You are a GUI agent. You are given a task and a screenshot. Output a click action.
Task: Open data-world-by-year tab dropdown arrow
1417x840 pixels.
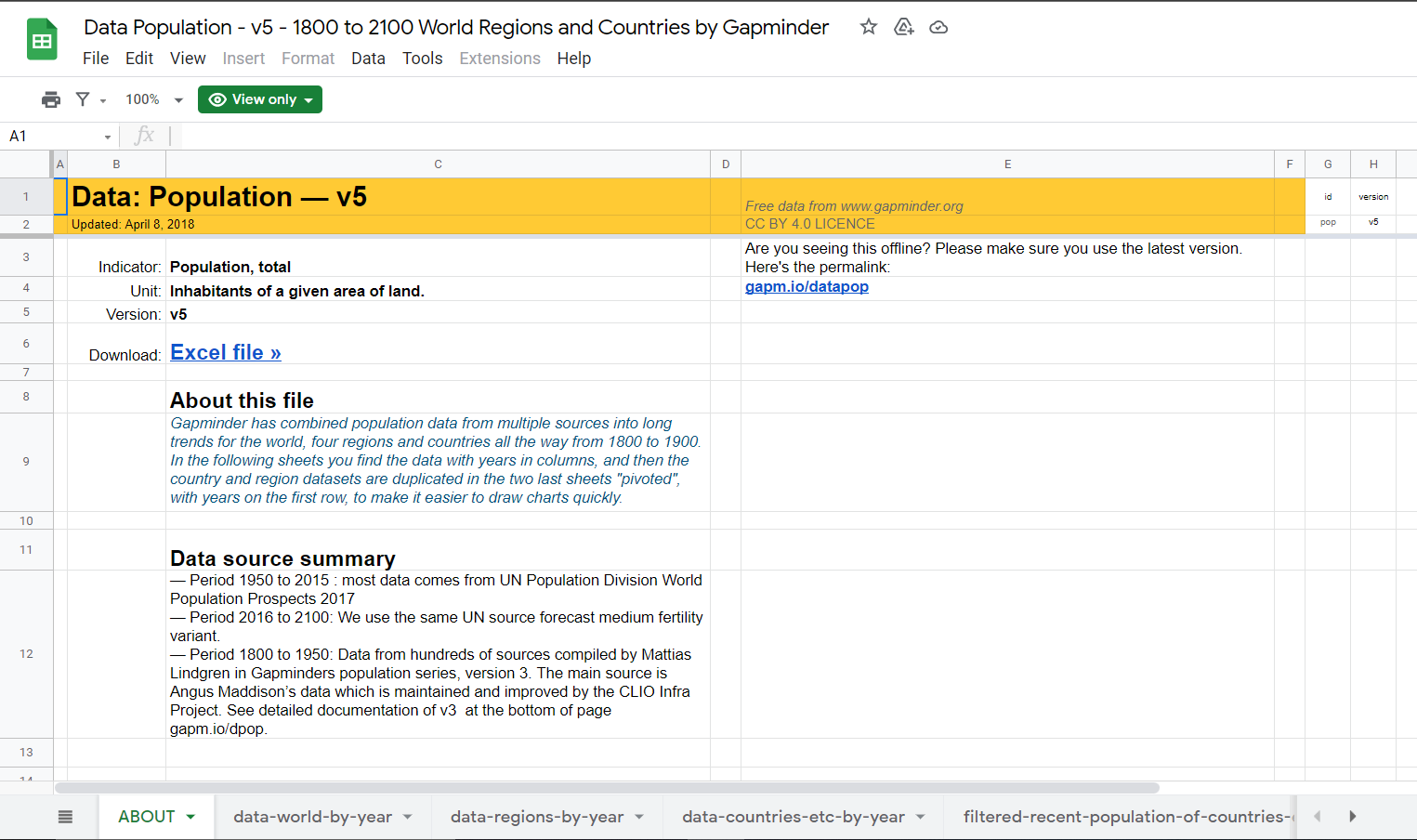click(407, 817)
